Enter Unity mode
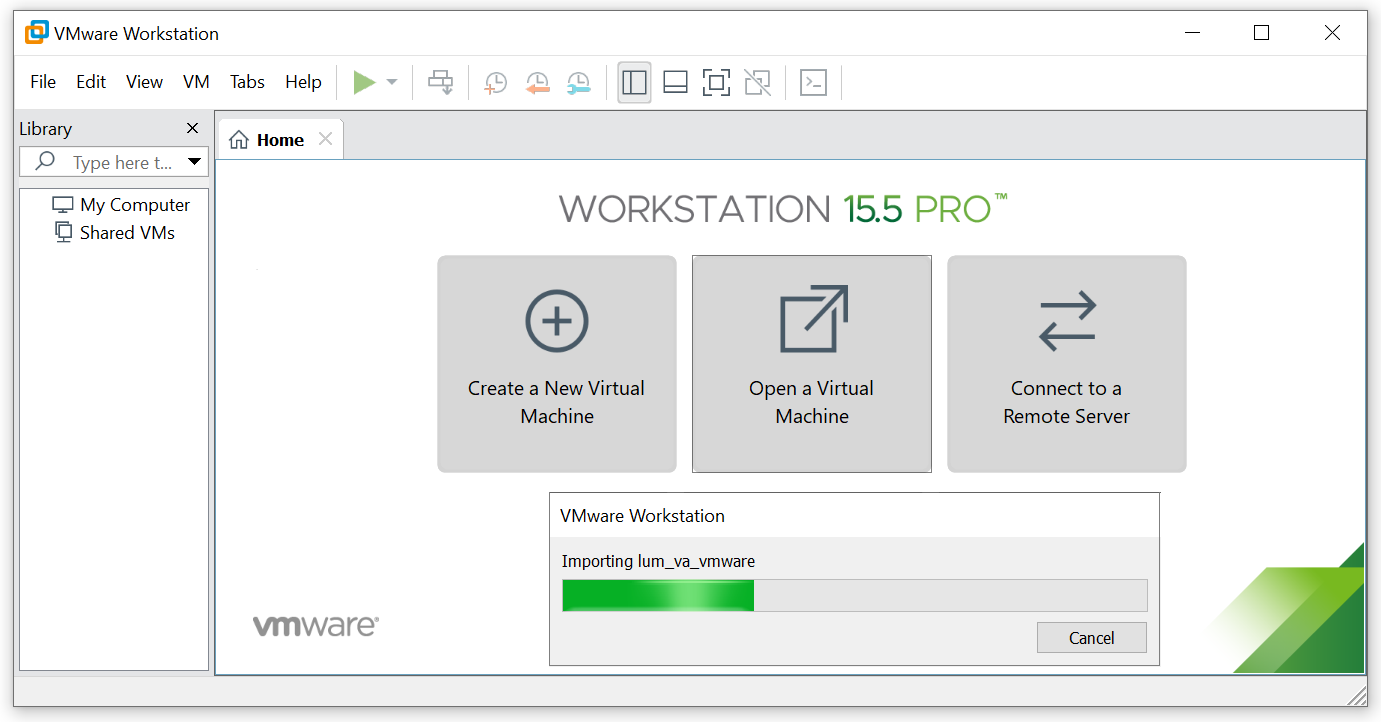Screen dimensions: 1381x722 pyautogui.click(x=757, y=82)
